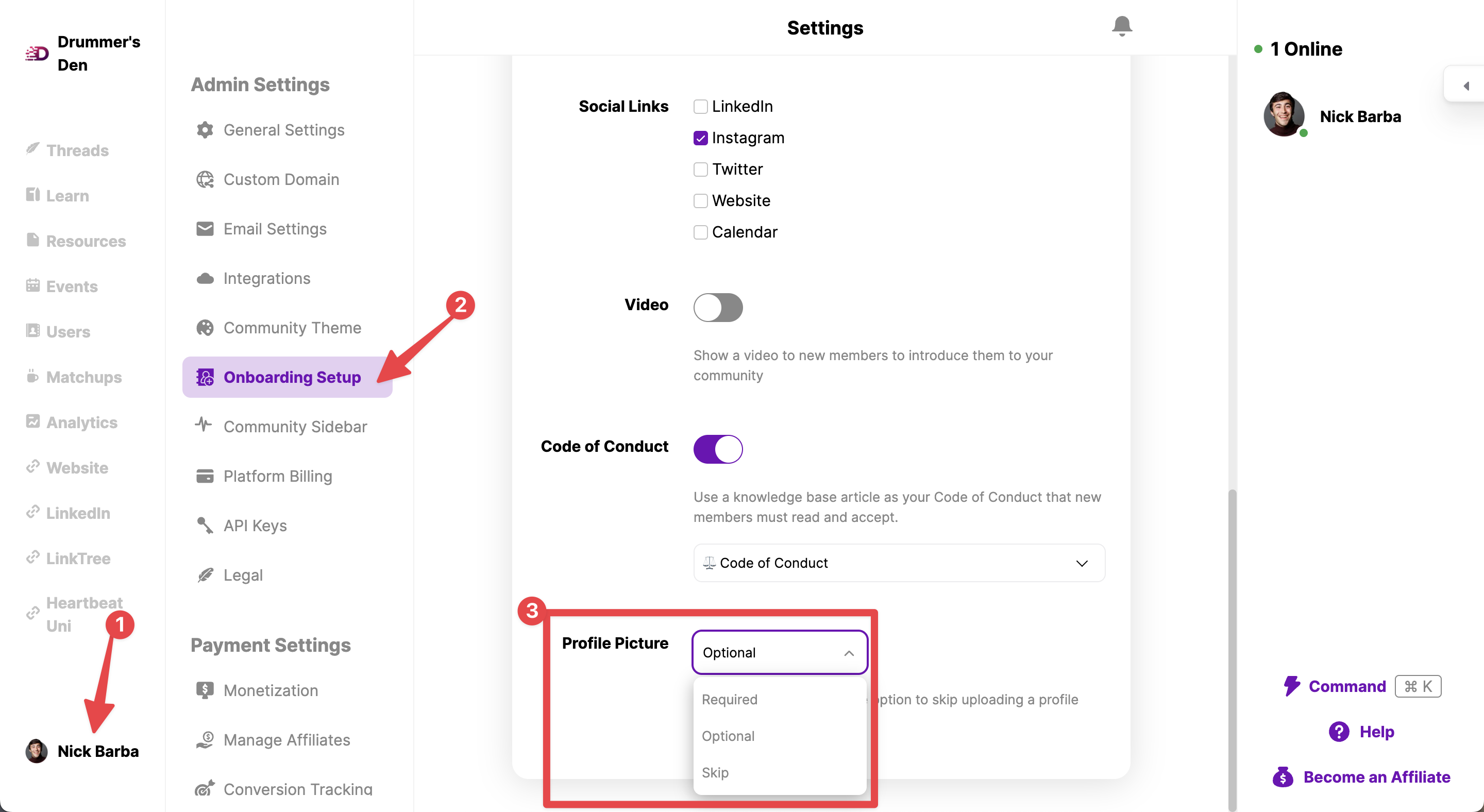Uncheck the Instagram social link checkbox
This screenshot has width=1484, height=812.
(701, 138)
